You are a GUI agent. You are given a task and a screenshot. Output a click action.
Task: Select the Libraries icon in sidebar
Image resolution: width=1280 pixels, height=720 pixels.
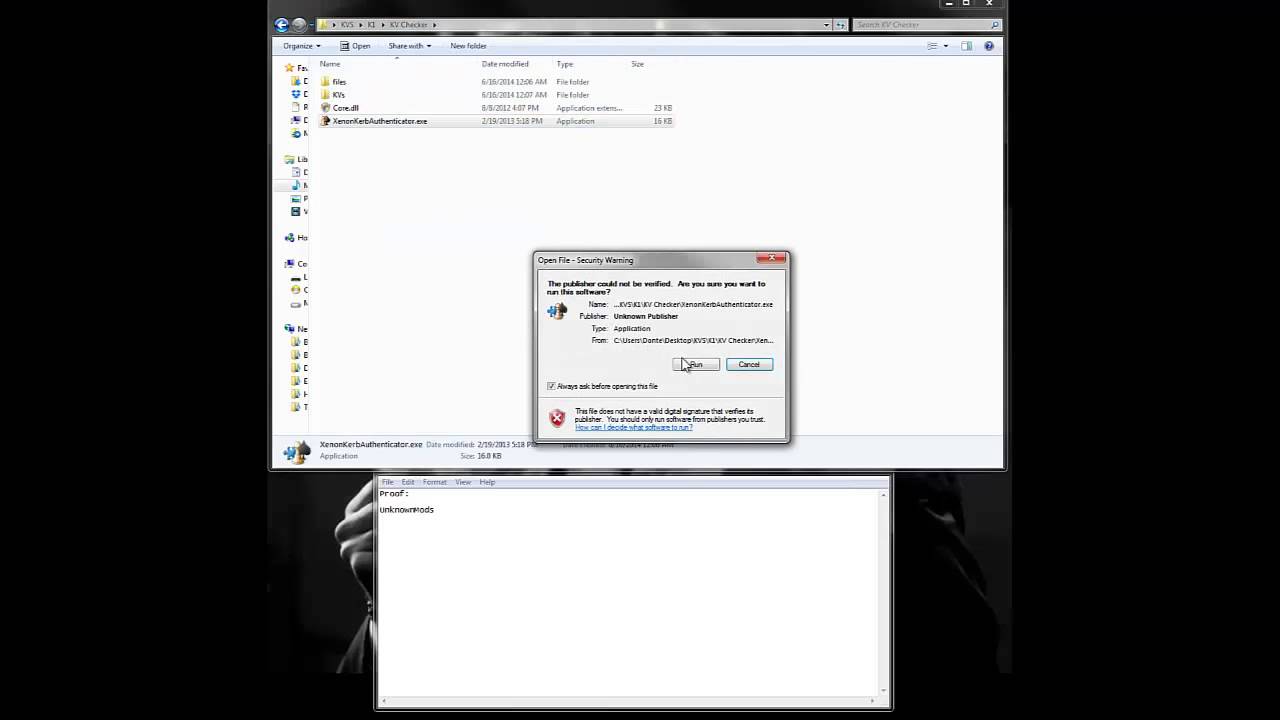coord(289,159)
